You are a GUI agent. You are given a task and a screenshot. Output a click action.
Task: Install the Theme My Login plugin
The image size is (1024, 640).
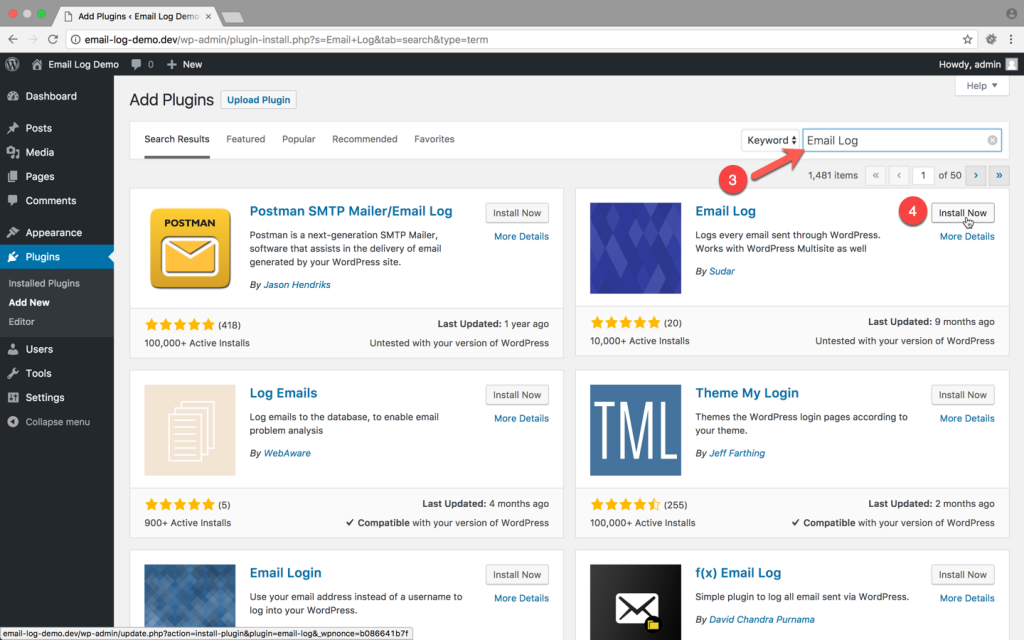point(963,395)
